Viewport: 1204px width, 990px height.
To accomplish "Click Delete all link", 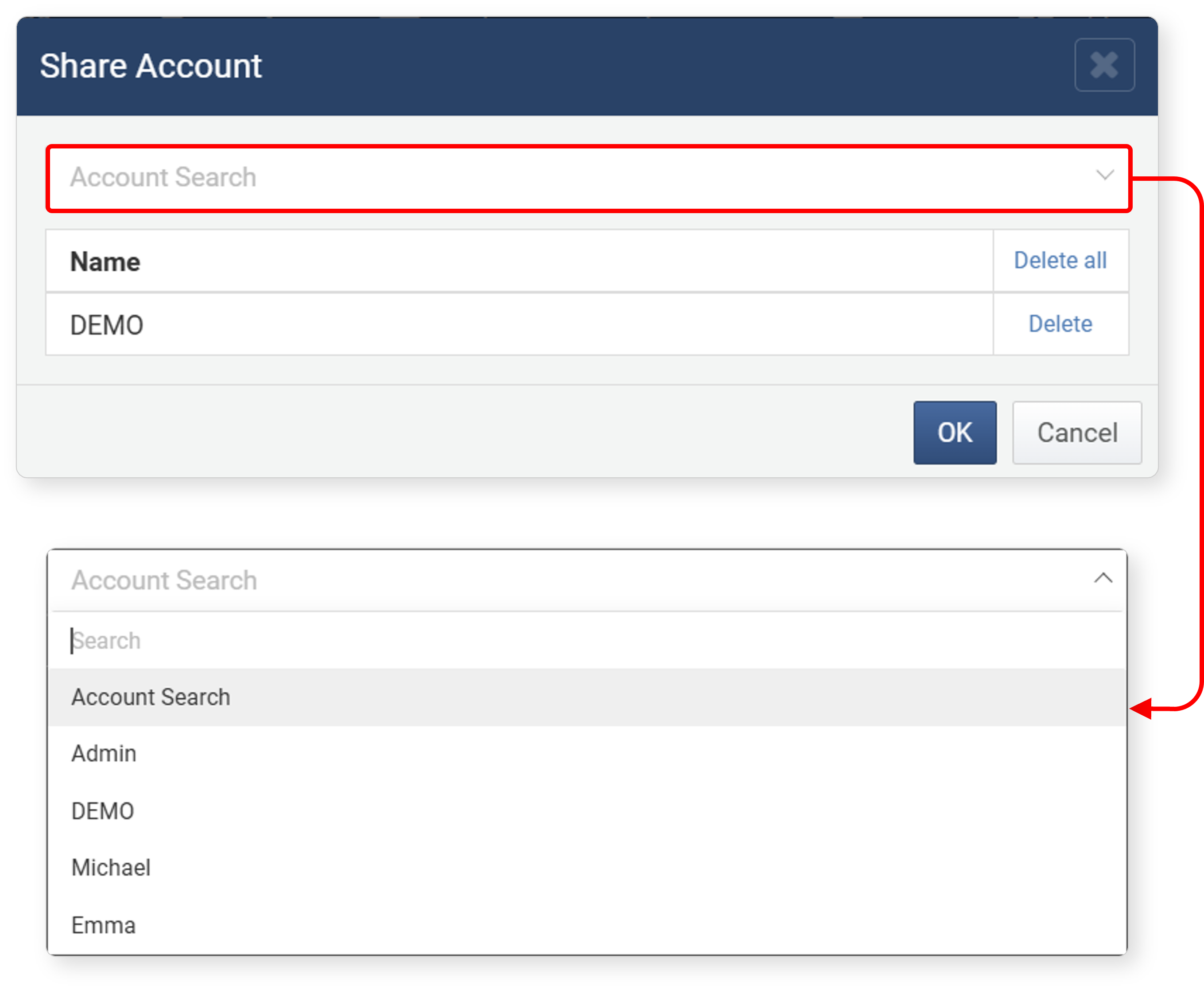I will click(x=1060, y=261).
